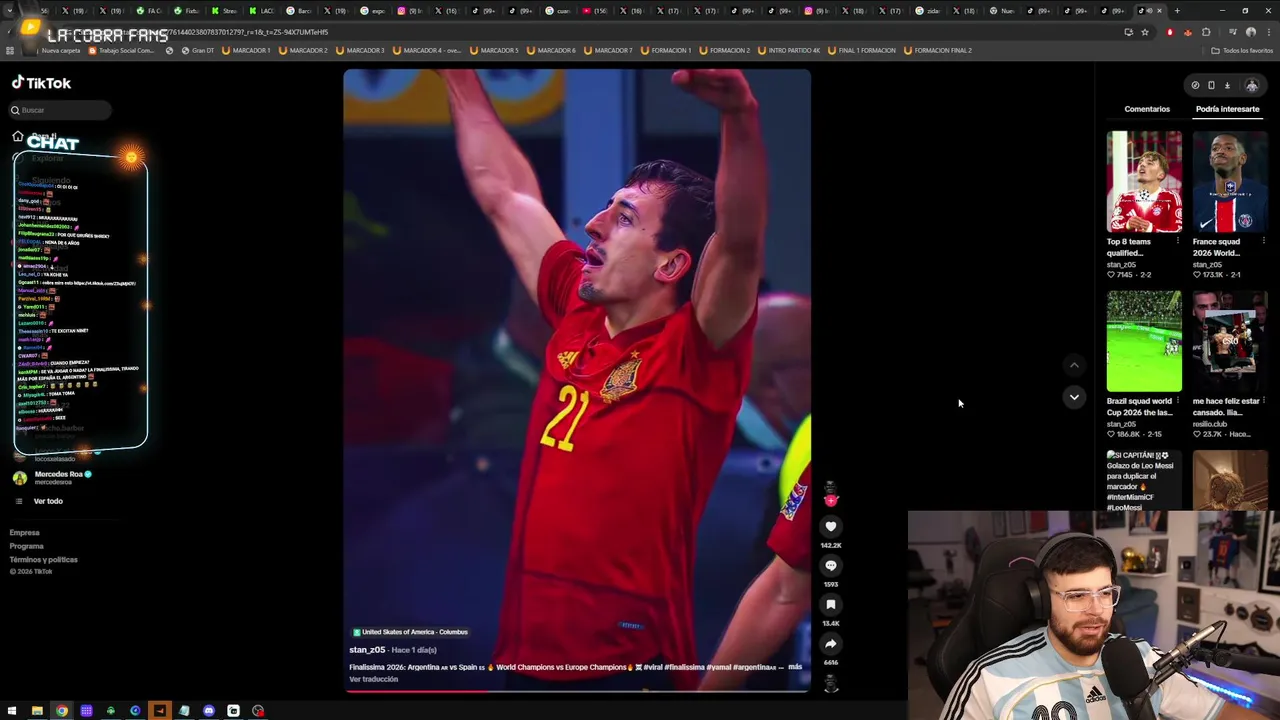The height and width of the screenshot is (720, 1280).
Task: Expand the caption with 'más'
Action: [x=795, y=667]
